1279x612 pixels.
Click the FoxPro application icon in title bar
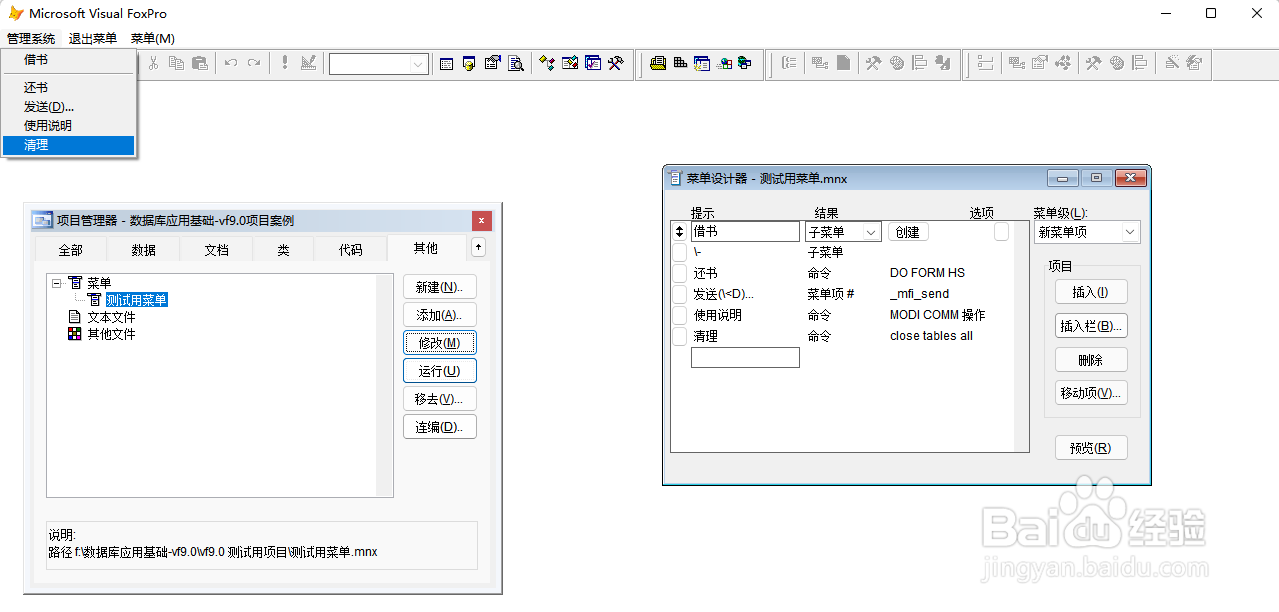pos(16,13)
